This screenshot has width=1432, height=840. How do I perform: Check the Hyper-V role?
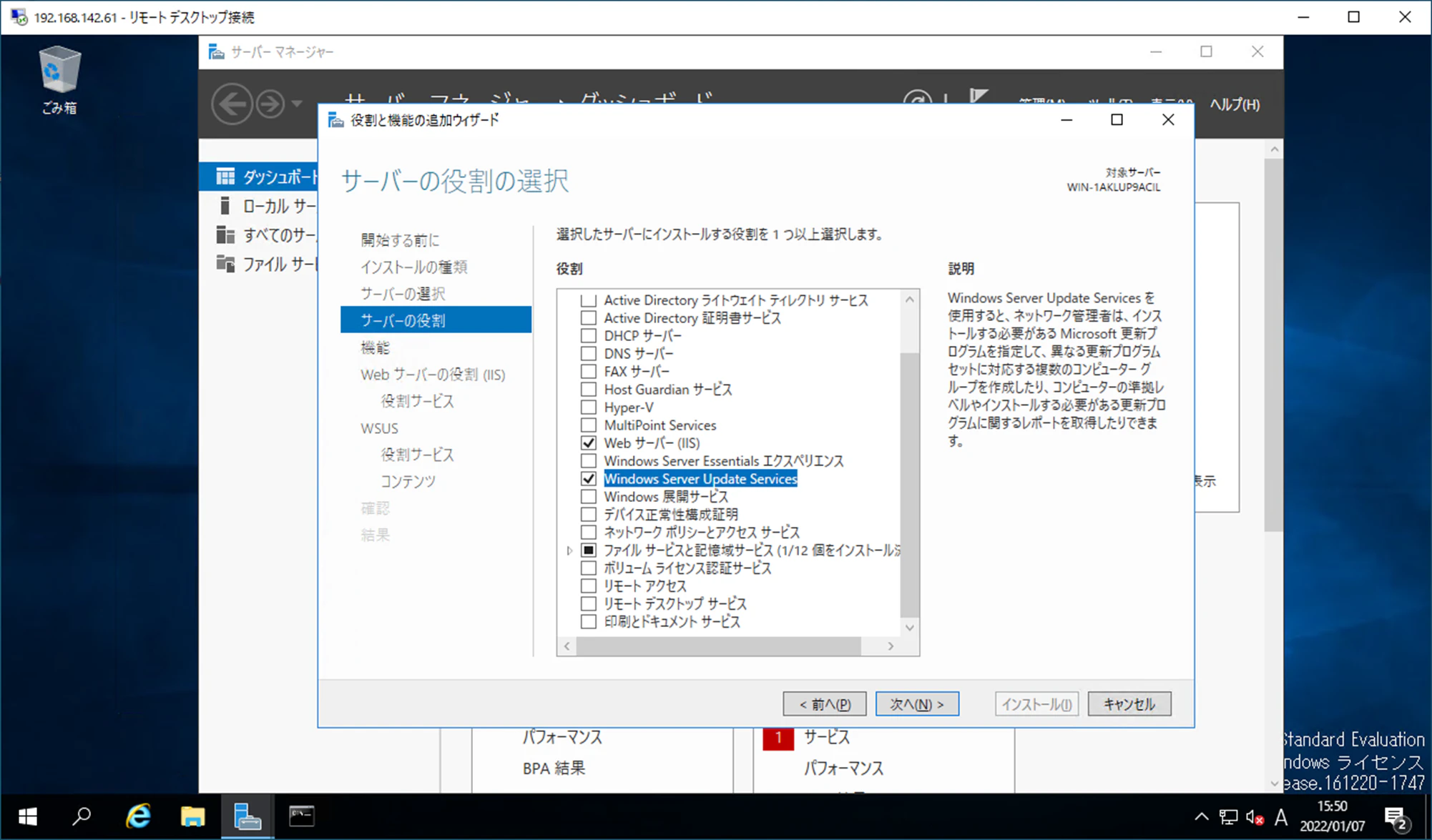tap(588, 407)
